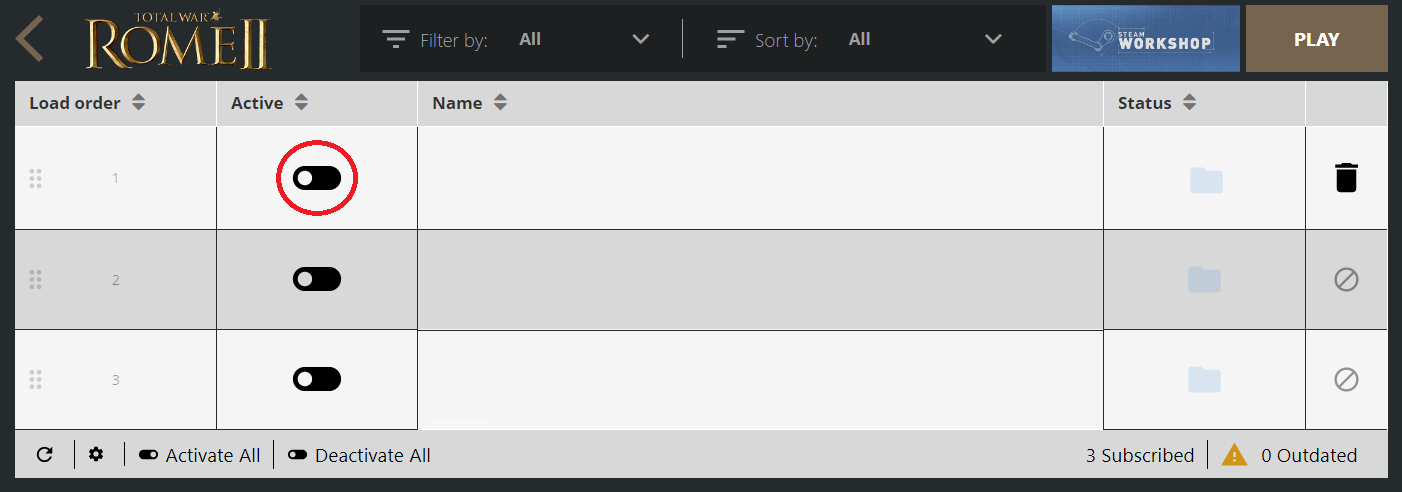1402x492 pixels.
Task: Delete the mod in row 1
Action: (x=1346, y=178)
